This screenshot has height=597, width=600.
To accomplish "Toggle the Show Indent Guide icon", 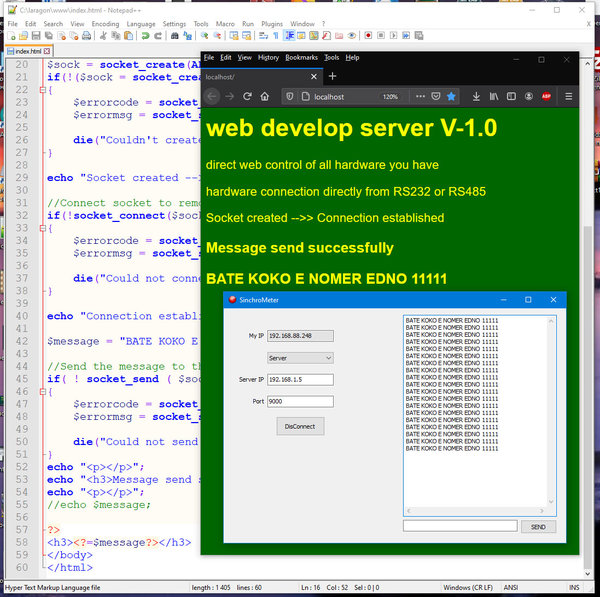I will (x=289, y=36).
